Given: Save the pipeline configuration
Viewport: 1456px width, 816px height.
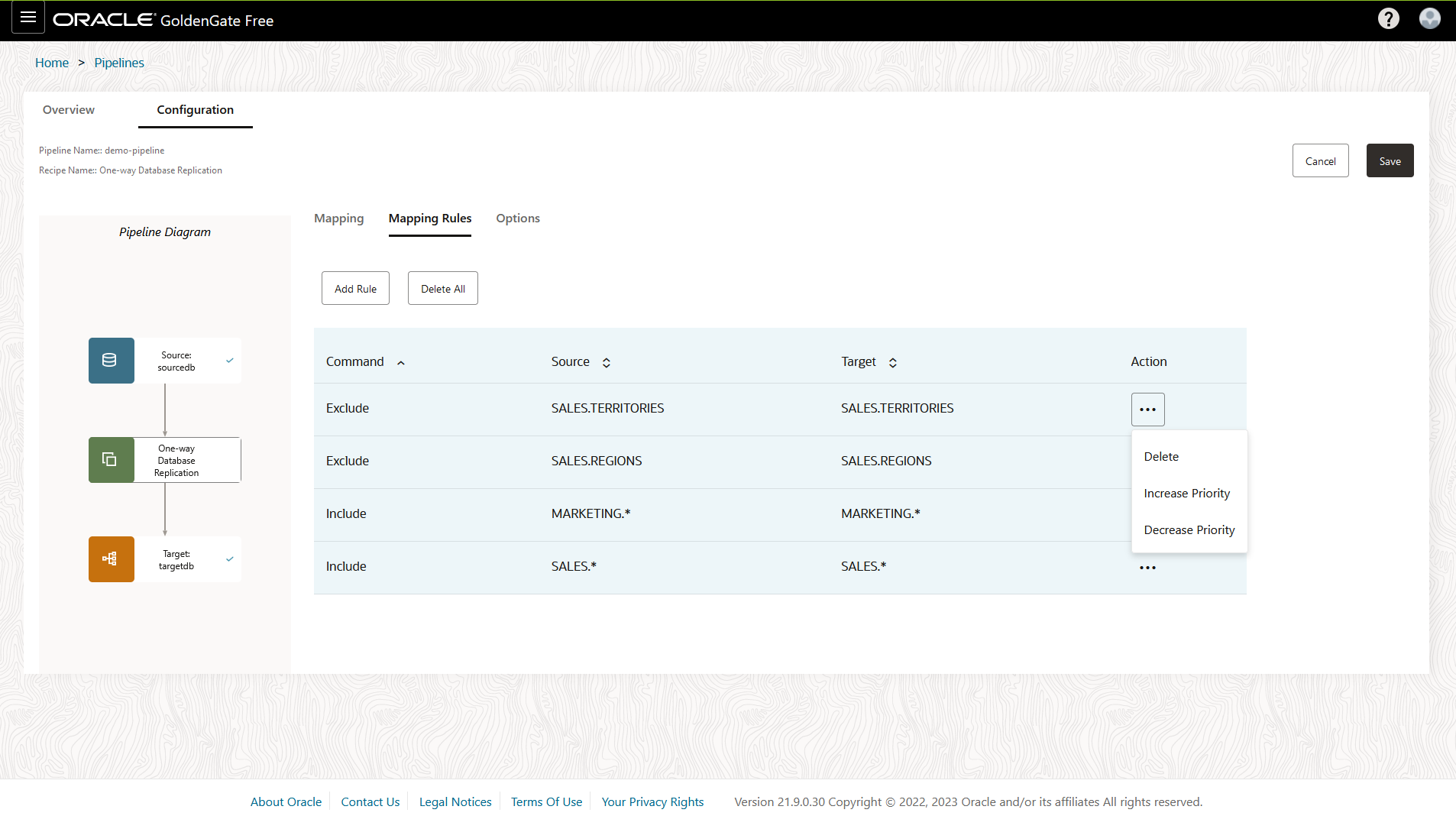Looking at the screenshot, I should (1390, 160).
